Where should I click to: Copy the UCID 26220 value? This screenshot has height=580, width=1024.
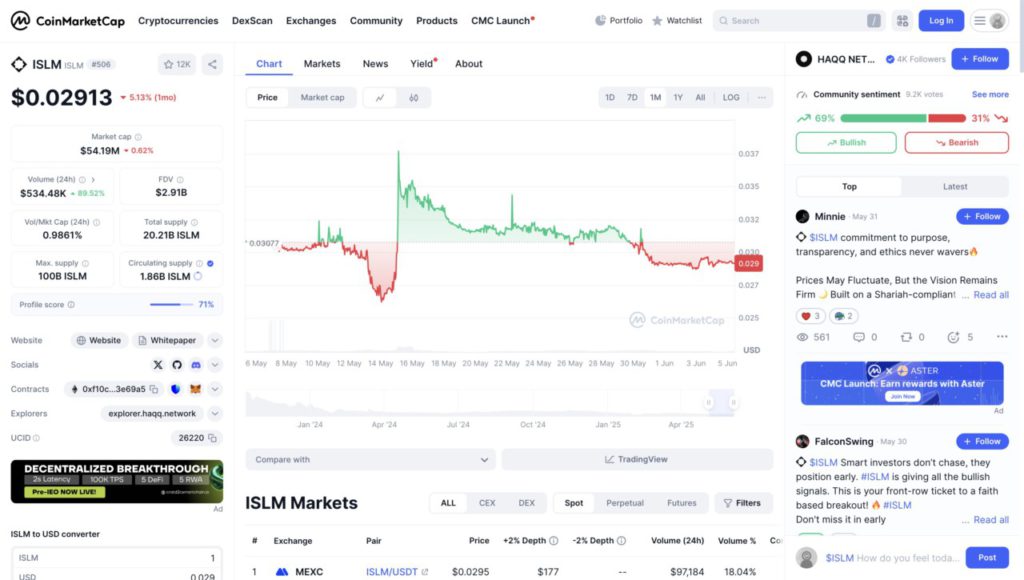212,438
